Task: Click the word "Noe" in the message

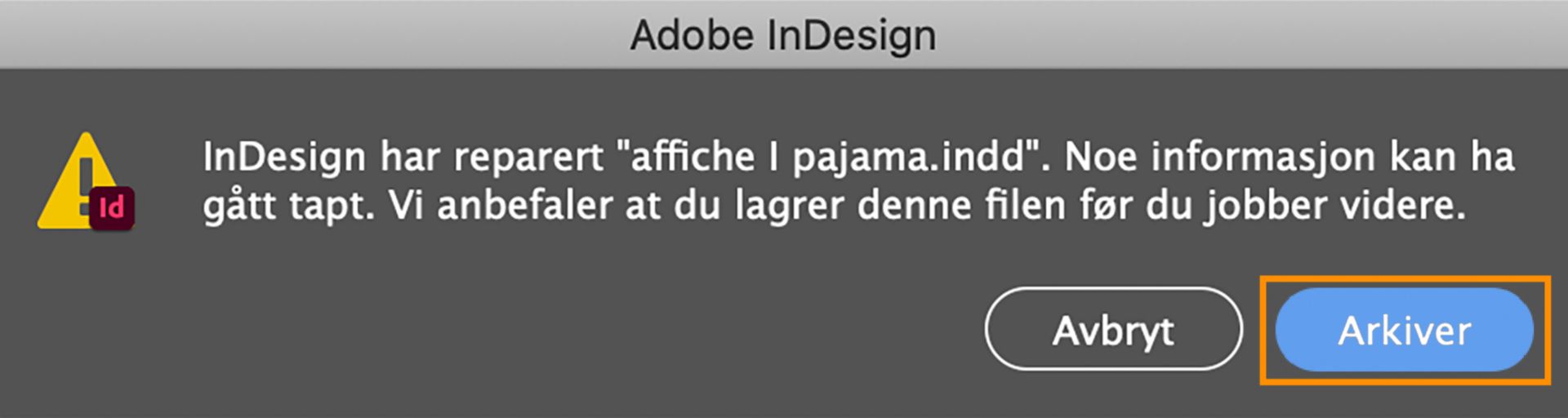Action: (x=1102, y=156)
